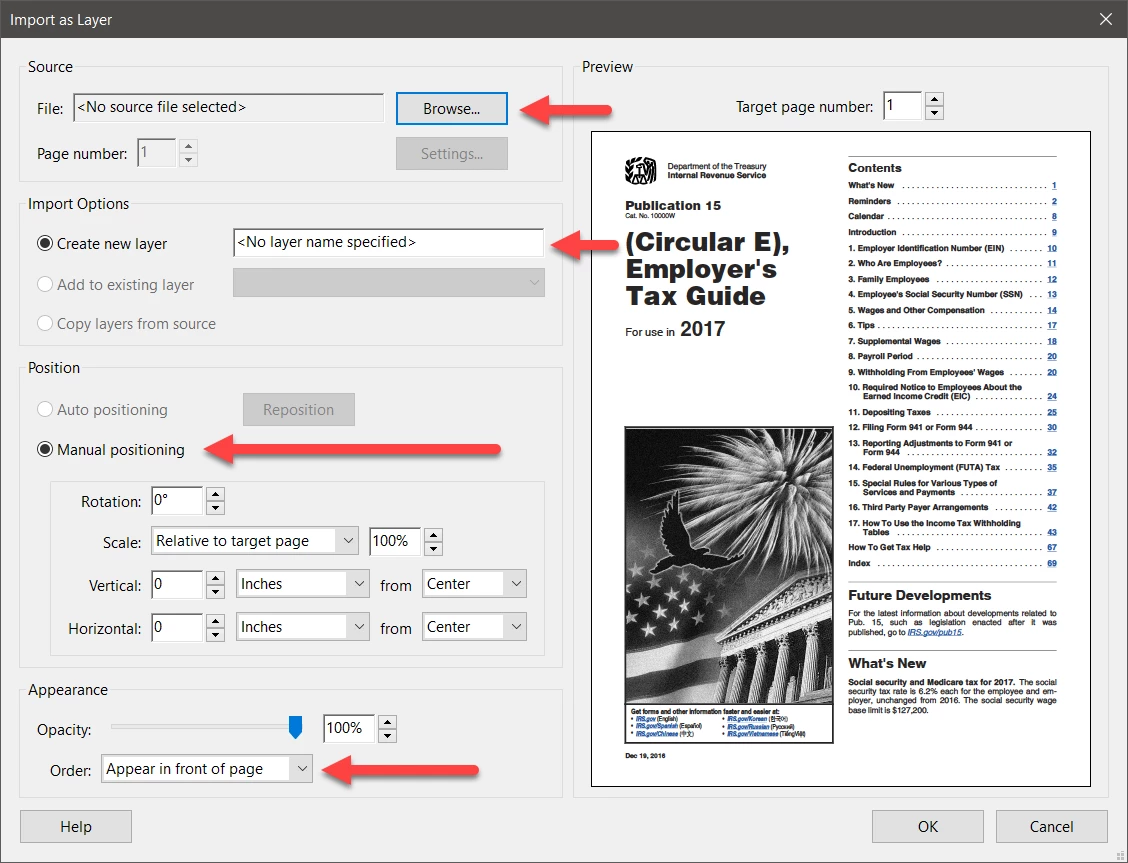This screenshot has width=1128, height=863.
Task: Increase the Rotation angle
Action: 216,494
